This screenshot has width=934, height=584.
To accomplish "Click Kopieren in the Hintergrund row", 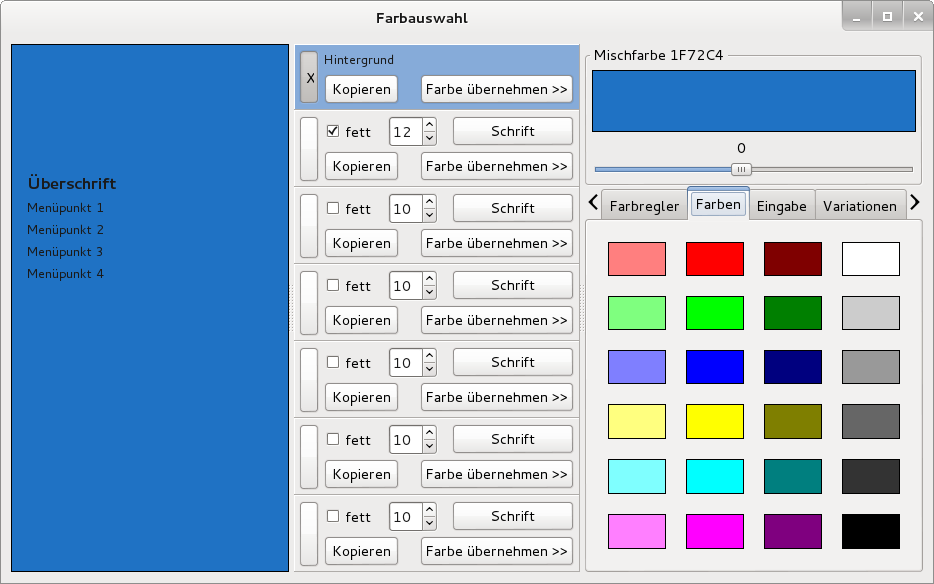I will [x=362, y=89].
